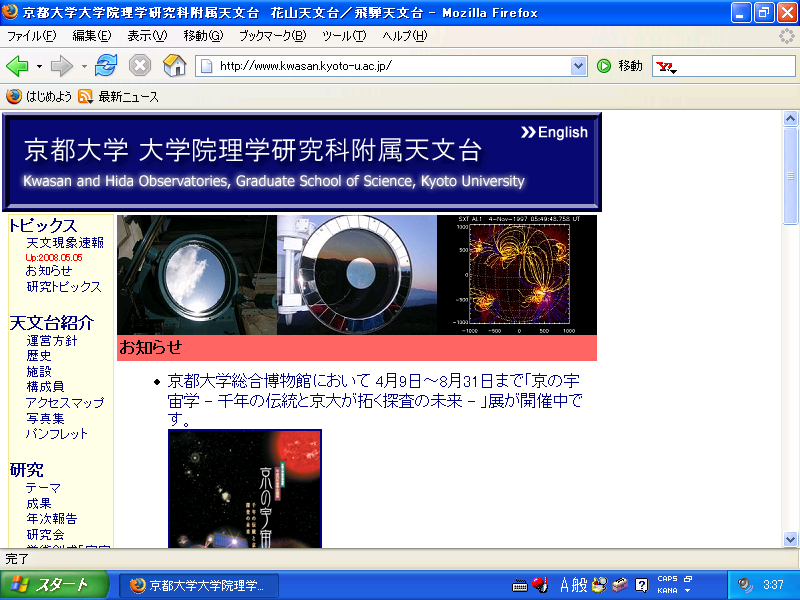The width and height of the screenshot is (800, 600).
Task: Click the Firefox taskbar button 京都大学大学院理学...
Action: (x=199, y=585)
